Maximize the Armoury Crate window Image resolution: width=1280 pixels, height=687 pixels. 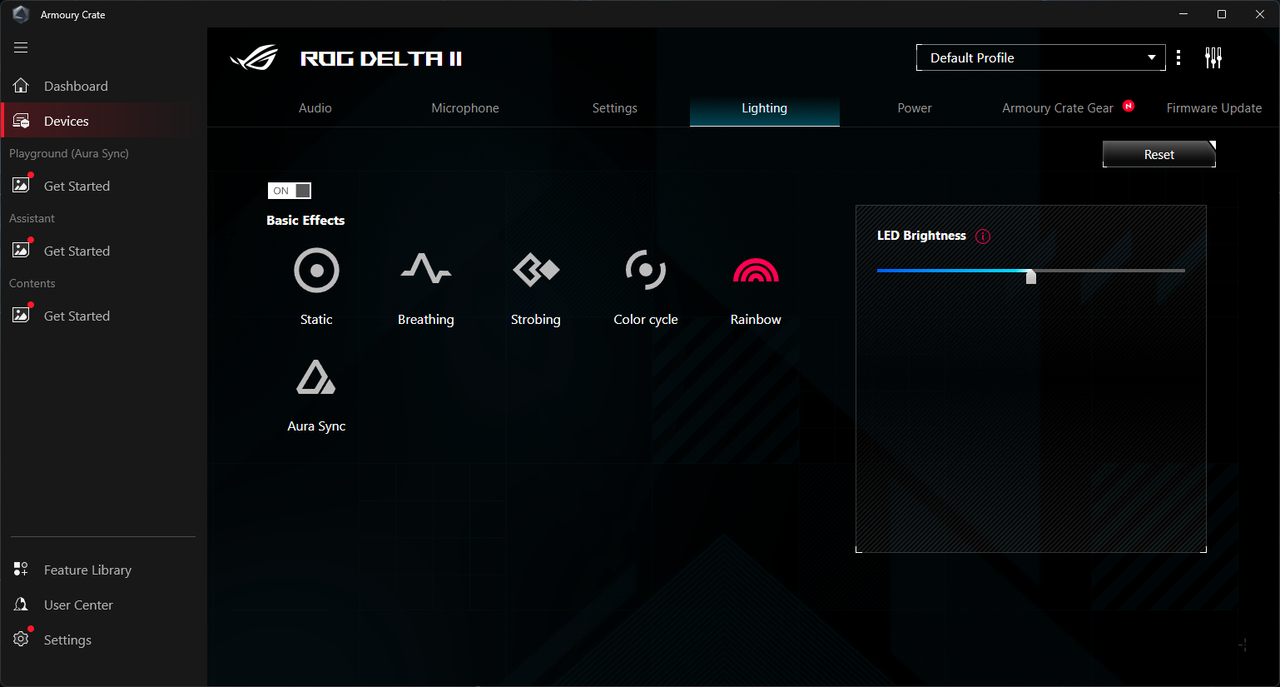pyautogui.click(x=1221, y=14)
